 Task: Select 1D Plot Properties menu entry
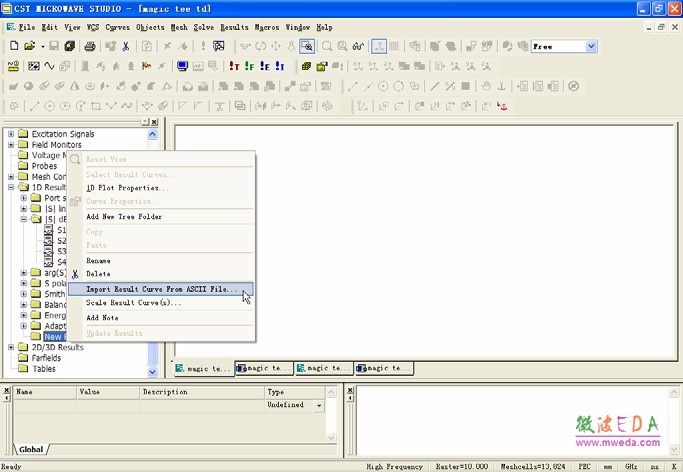(161, 188)
